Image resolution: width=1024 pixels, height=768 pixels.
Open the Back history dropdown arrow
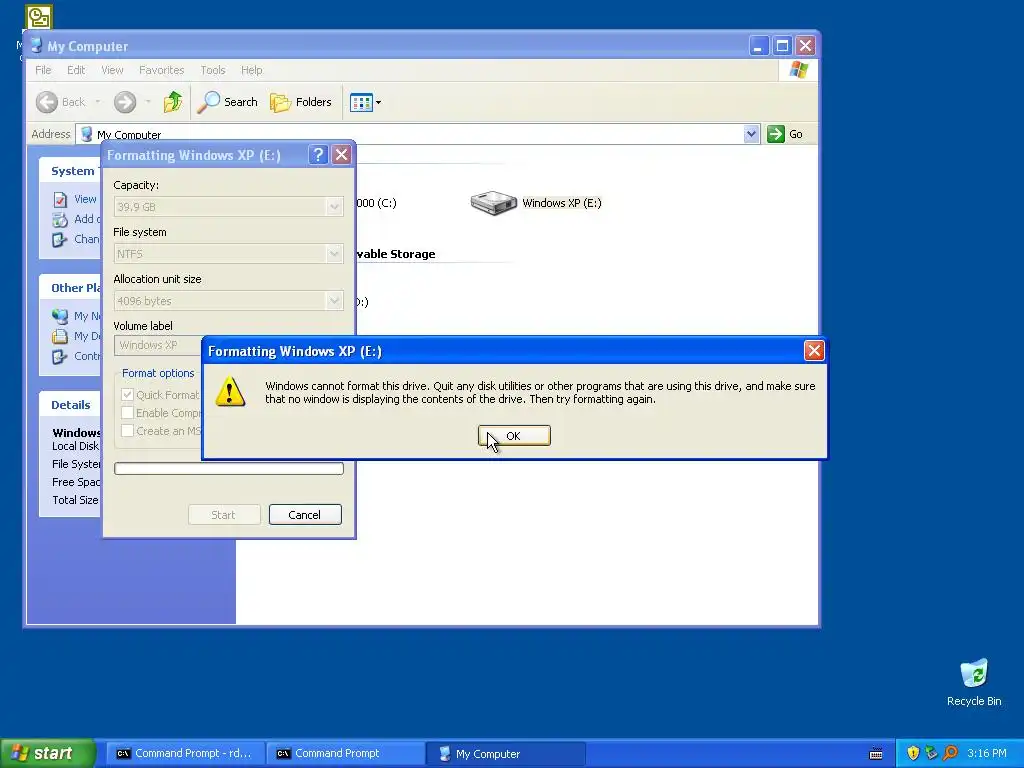coord(98,102)
